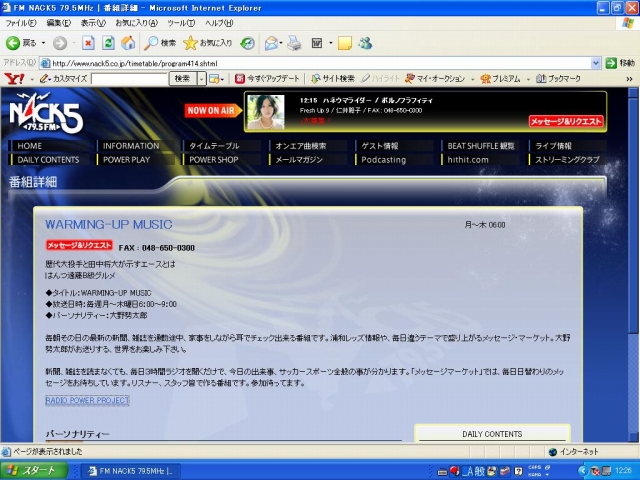
Task: Click the Yahoo site search icon
Action: point(316,78)
